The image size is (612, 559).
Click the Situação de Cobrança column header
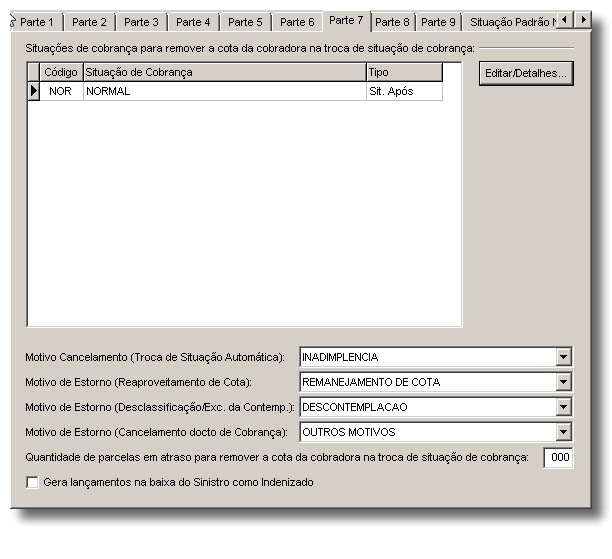(225, 72)
